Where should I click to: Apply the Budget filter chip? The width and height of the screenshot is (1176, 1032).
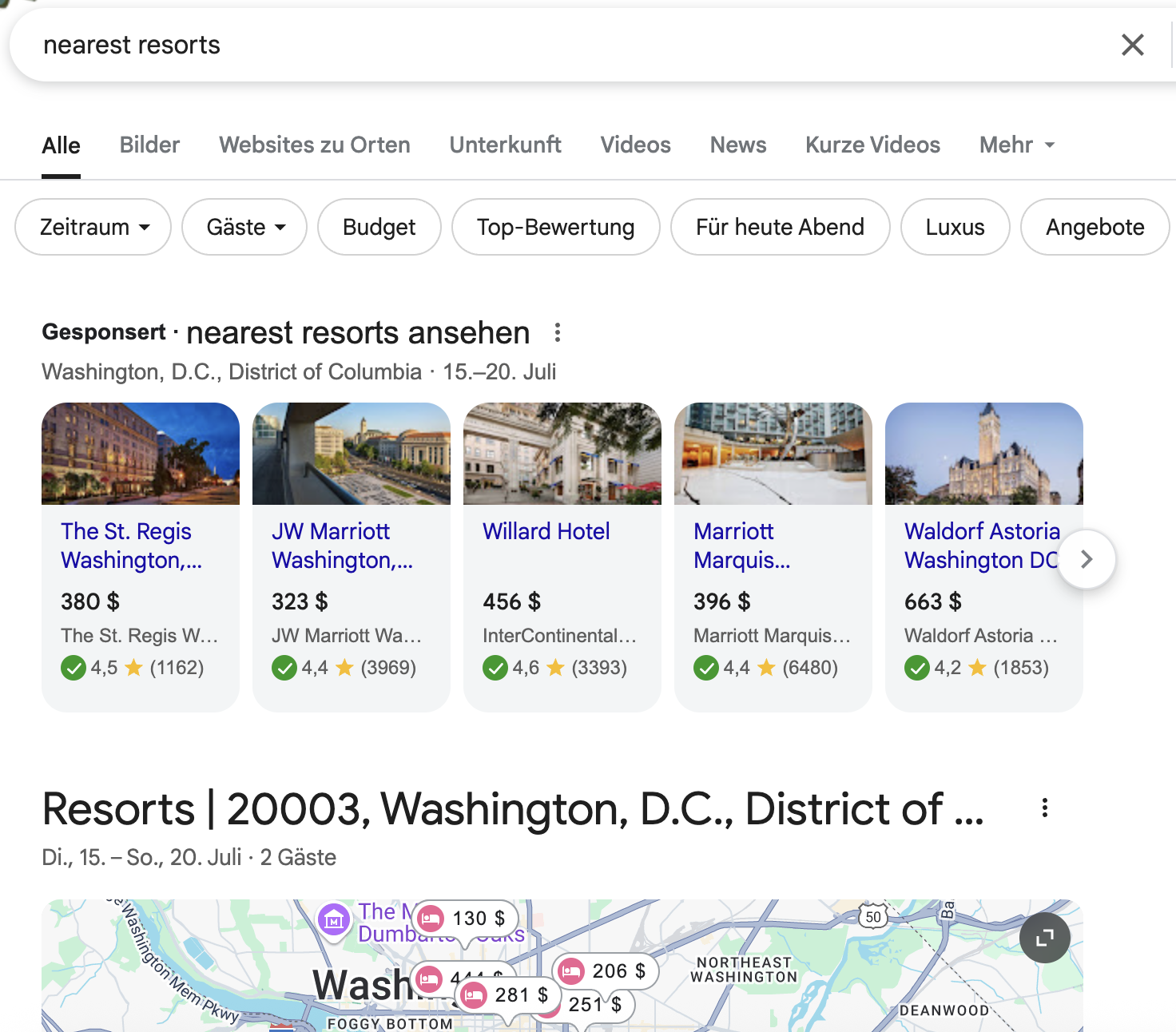(x=379, y=227)
